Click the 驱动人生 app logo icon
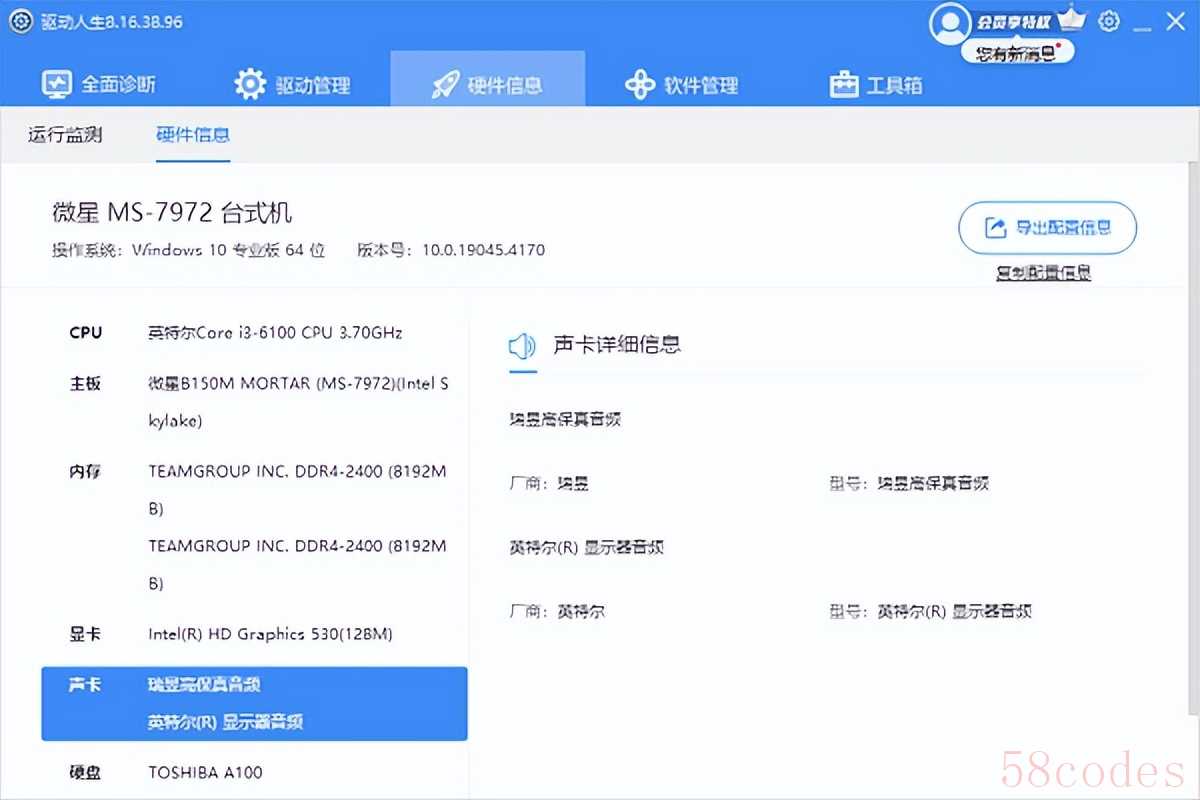The height and width of the screenshot is (800, 1200). coord(21,21)
